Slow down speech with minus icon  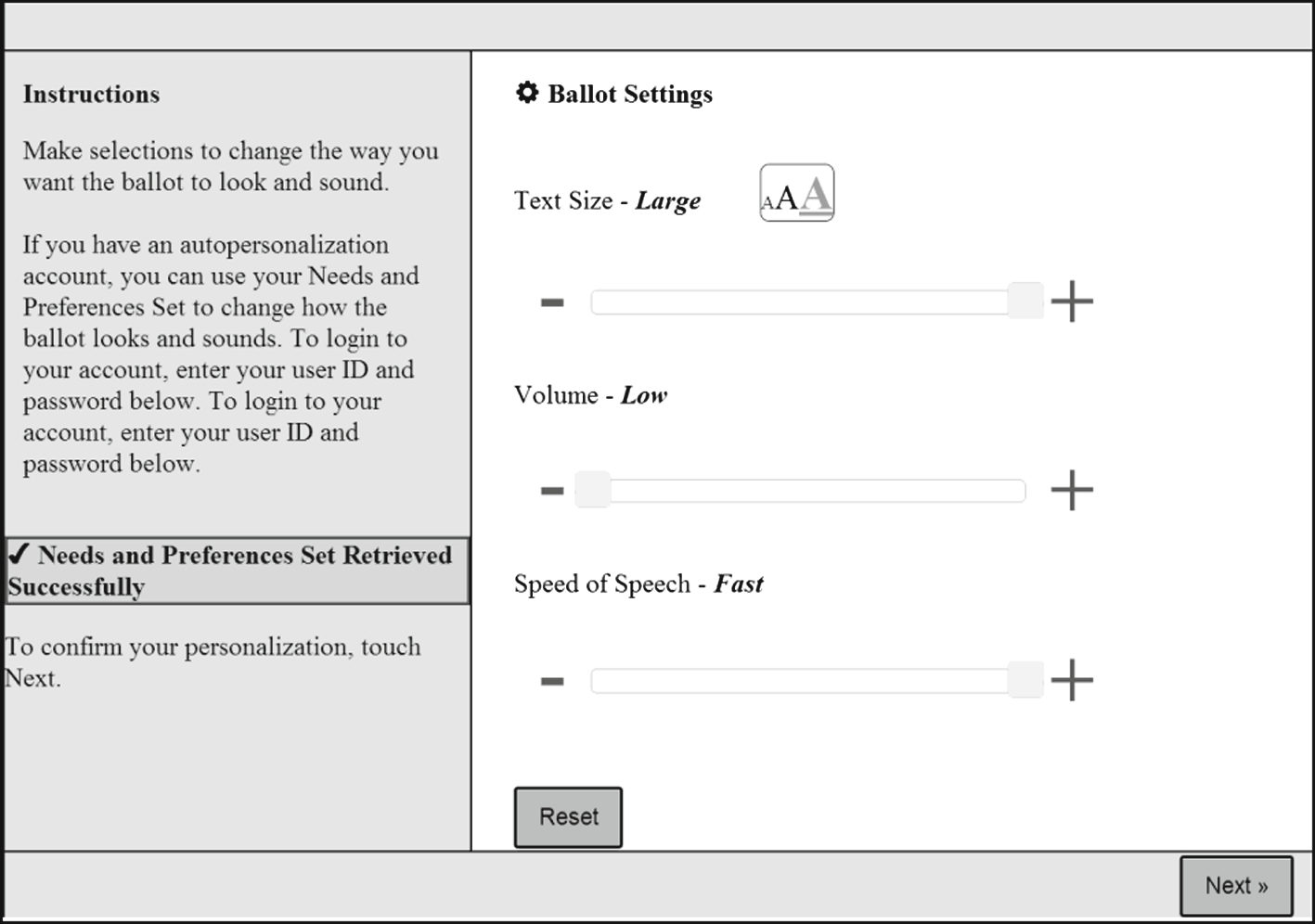click(552, 682)
